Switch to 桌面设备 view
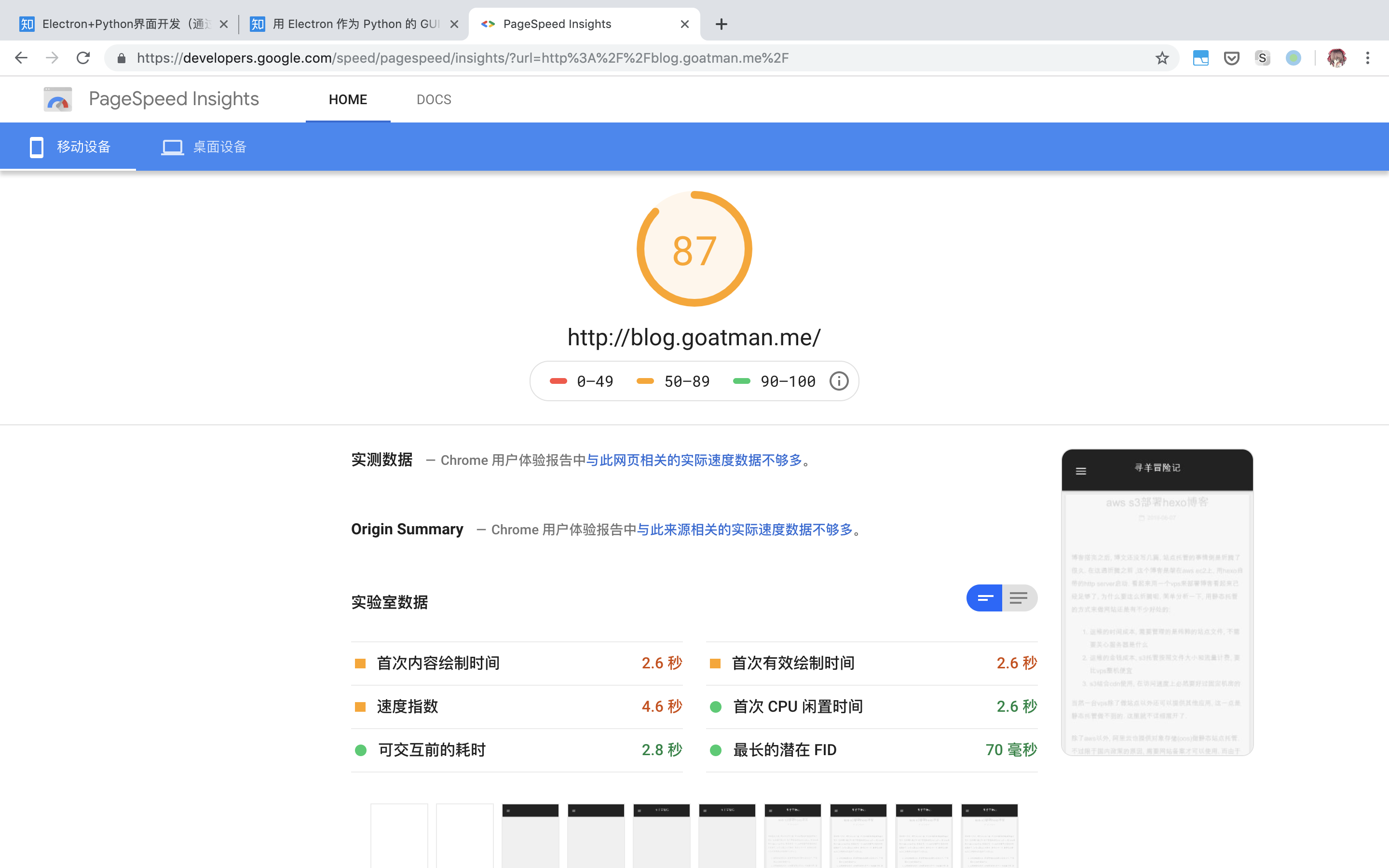 [204, 147]
